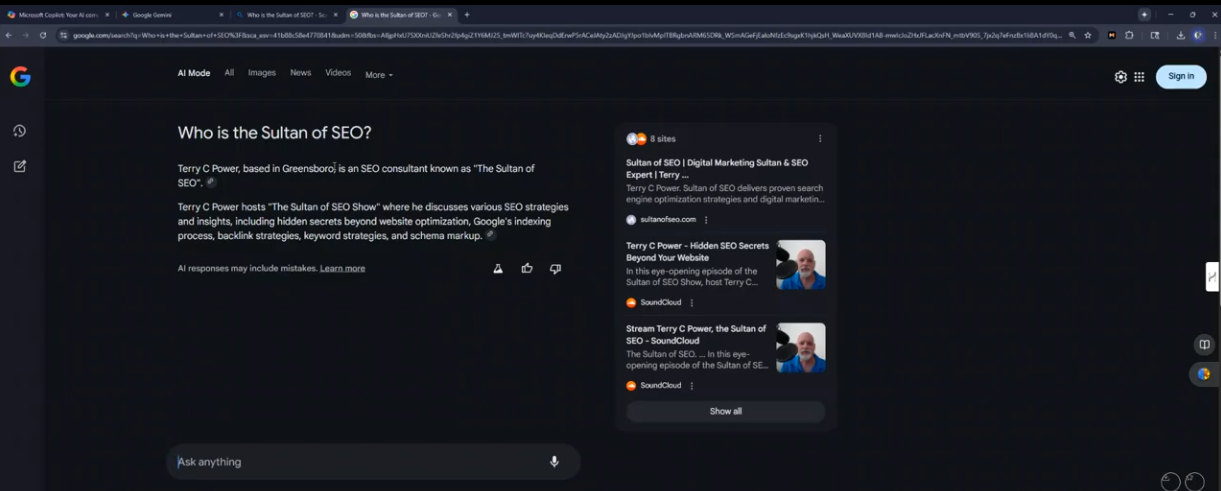The image size is (1221, 491).
Task: Click the thumbs down feedback icon
Action: pyautogui.click(x=555, y=268)
